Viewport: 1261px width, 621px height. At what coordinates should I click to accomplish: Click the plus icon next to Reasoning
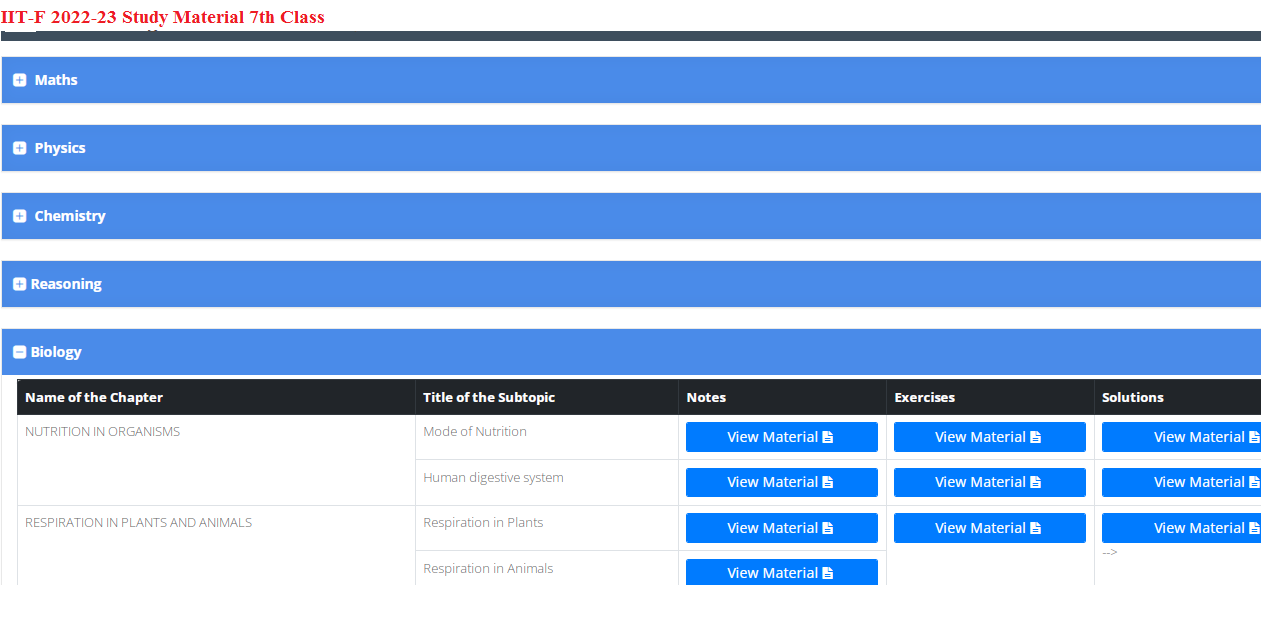[x=19, y=284]
